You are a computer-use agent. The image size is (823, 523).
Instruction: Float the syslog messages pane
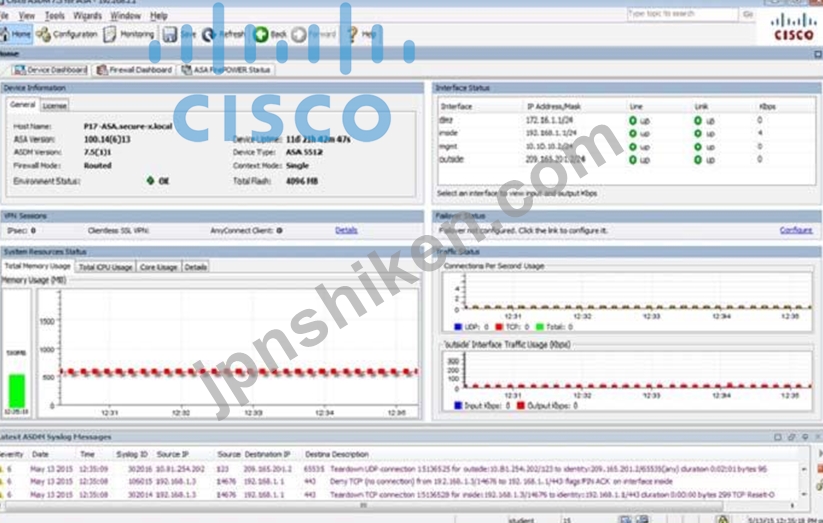(791, 437)
